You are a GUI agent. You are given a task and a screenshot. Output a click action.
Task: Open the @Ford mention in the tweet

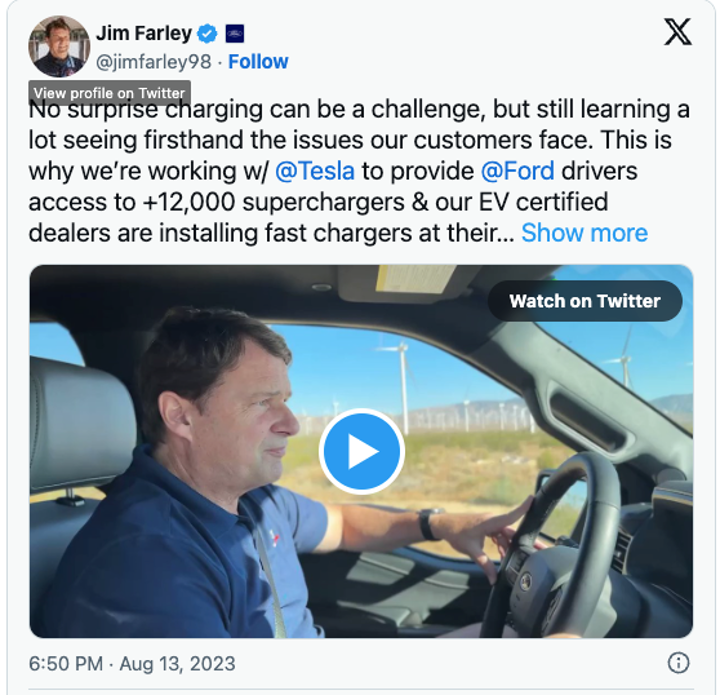coord(519,171)
